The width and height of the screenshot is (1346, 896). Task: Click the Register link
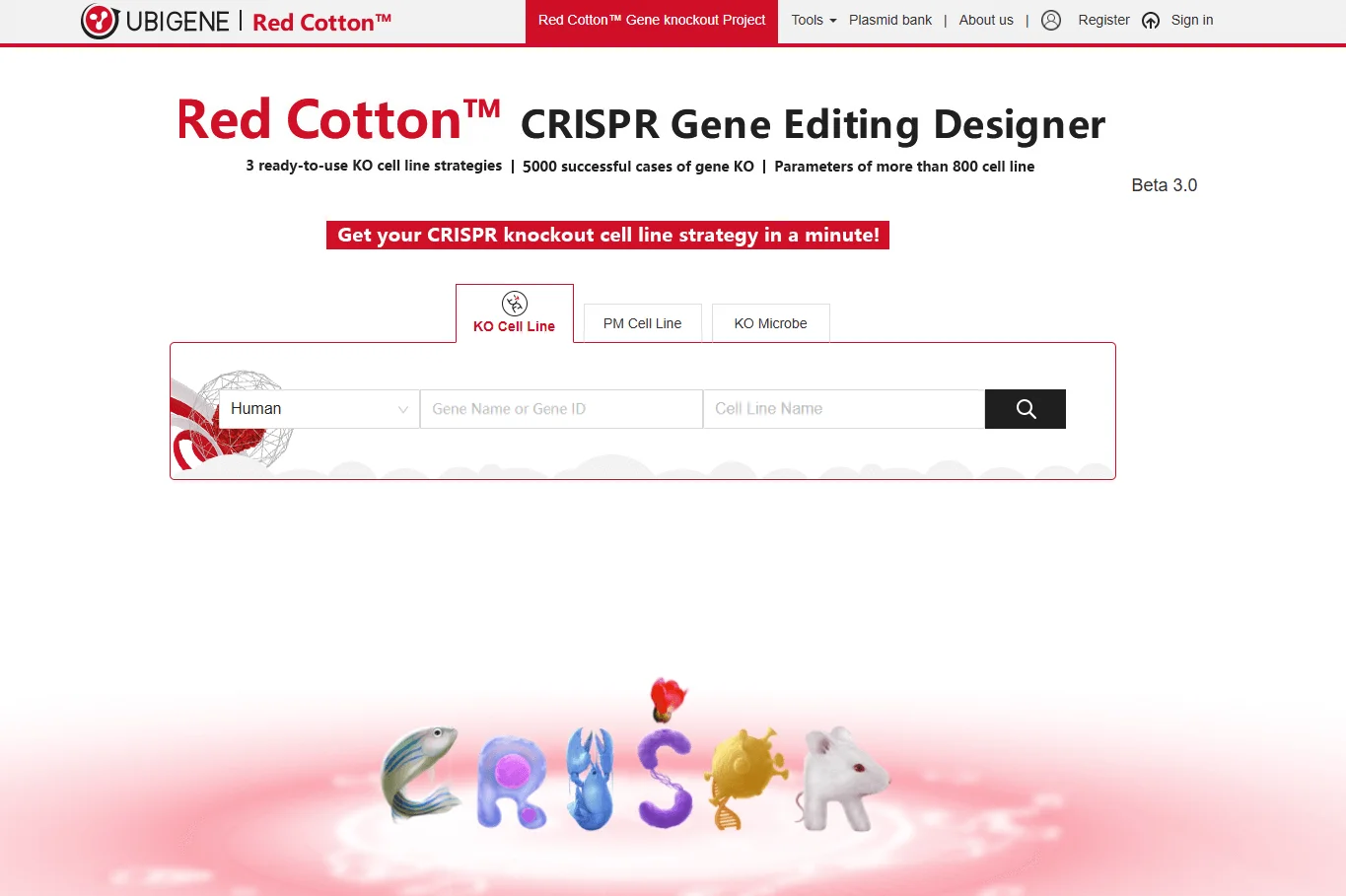1103,20
